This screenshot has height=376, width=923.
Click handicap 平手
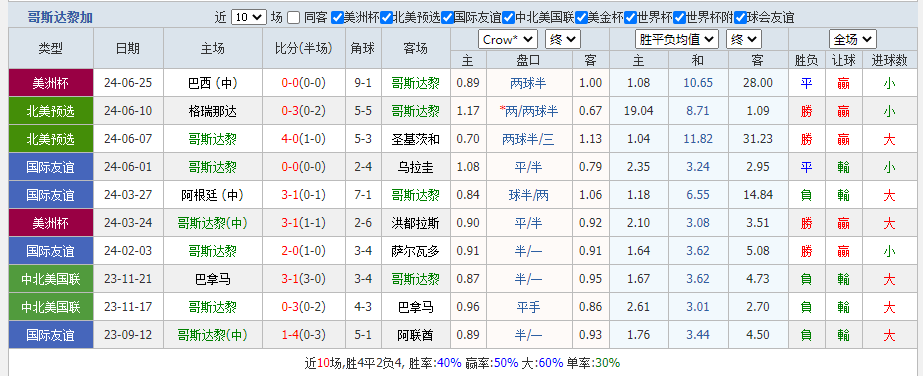coord(528,307)
